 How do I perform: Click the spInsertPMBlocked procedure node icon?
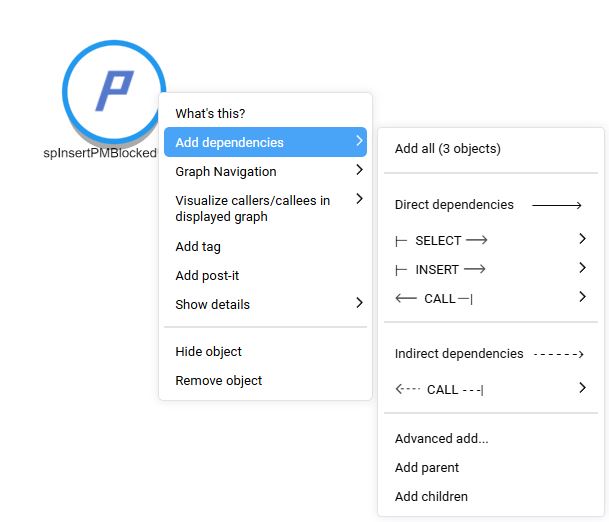click(113, 91)
